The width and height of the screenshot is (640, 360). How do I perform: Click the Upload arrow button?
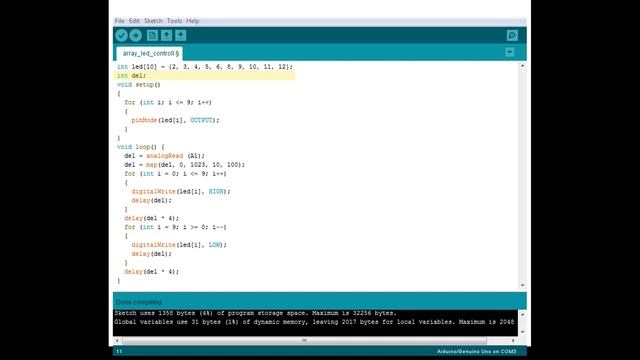(136, 36)
